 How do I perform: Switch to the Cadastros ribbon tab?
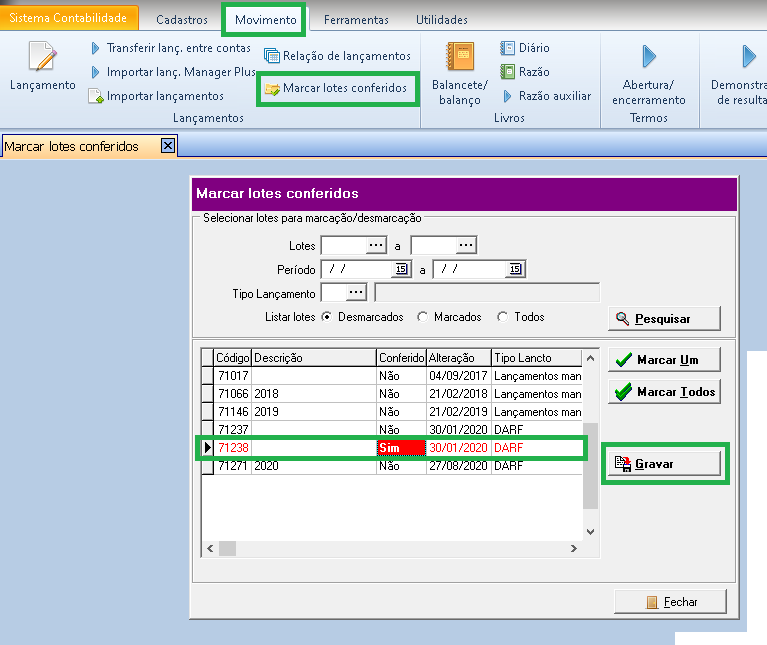182,19
